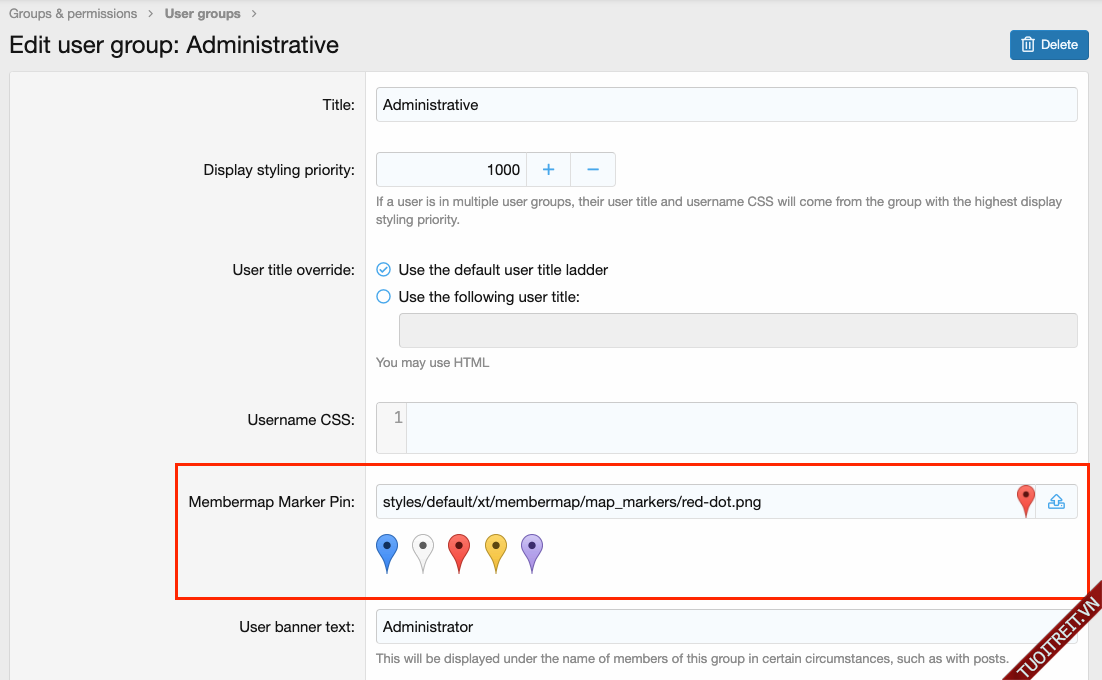Choose the red map marker pin

pos(459,552)
